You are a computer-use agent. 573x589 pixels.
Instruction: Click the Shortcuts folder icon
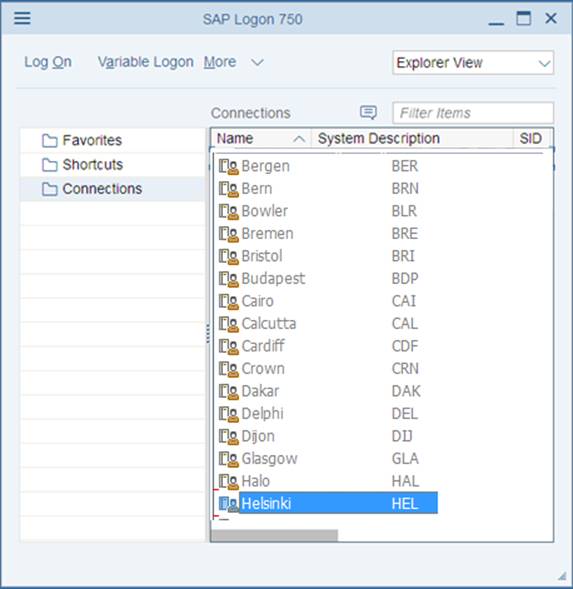[50, 165]
